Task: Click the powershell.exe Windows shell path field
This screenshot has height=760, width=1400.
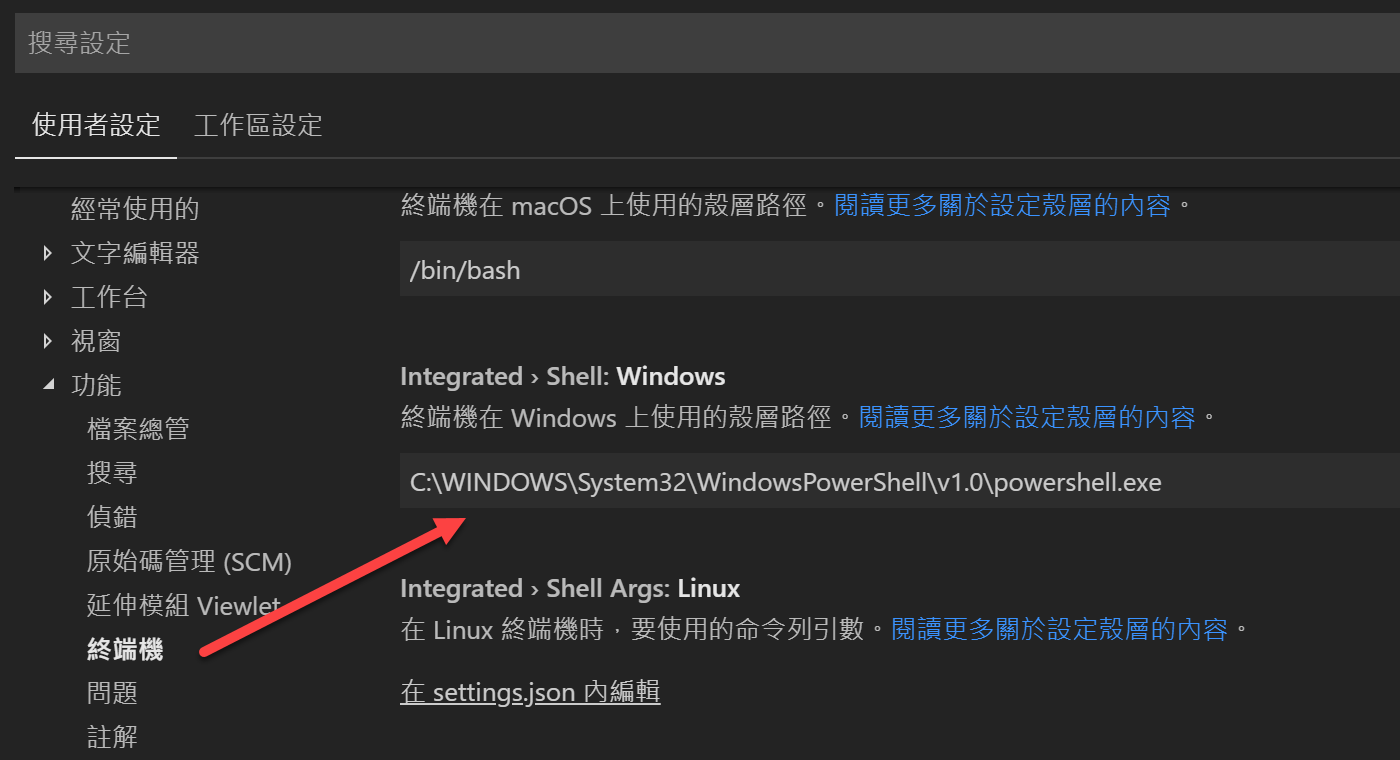Action: click(x=900, y=481)
